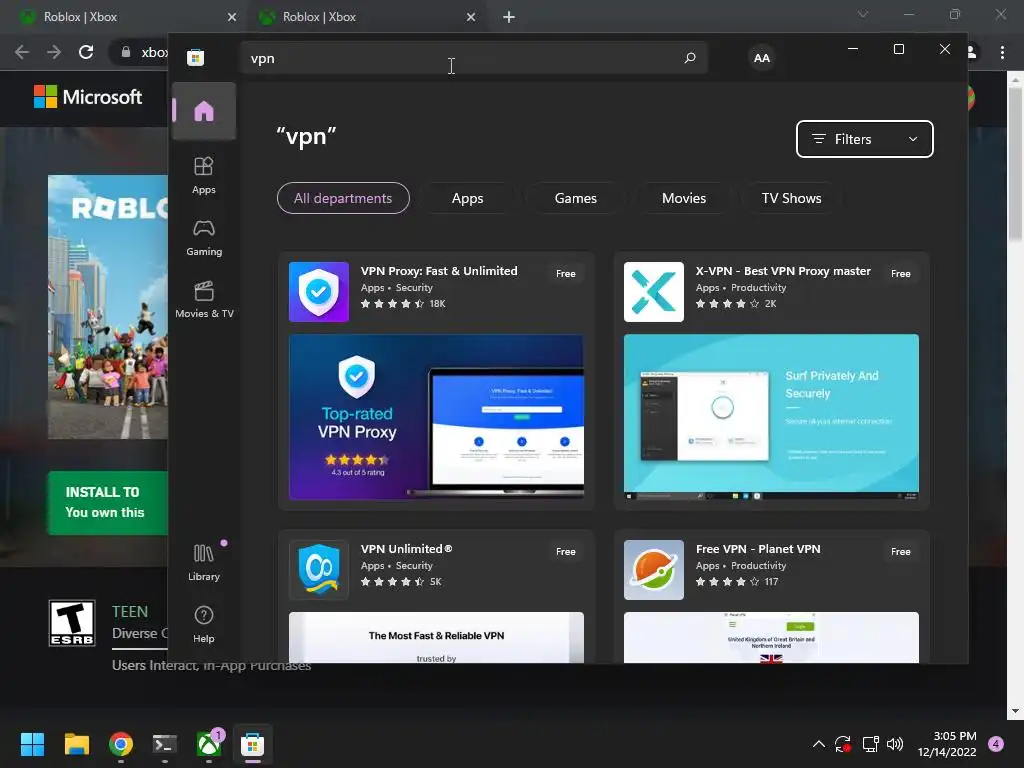This screenshot has width=1024, height=768.
Task: Select the Movies department filter
Action: coord(684,198)
